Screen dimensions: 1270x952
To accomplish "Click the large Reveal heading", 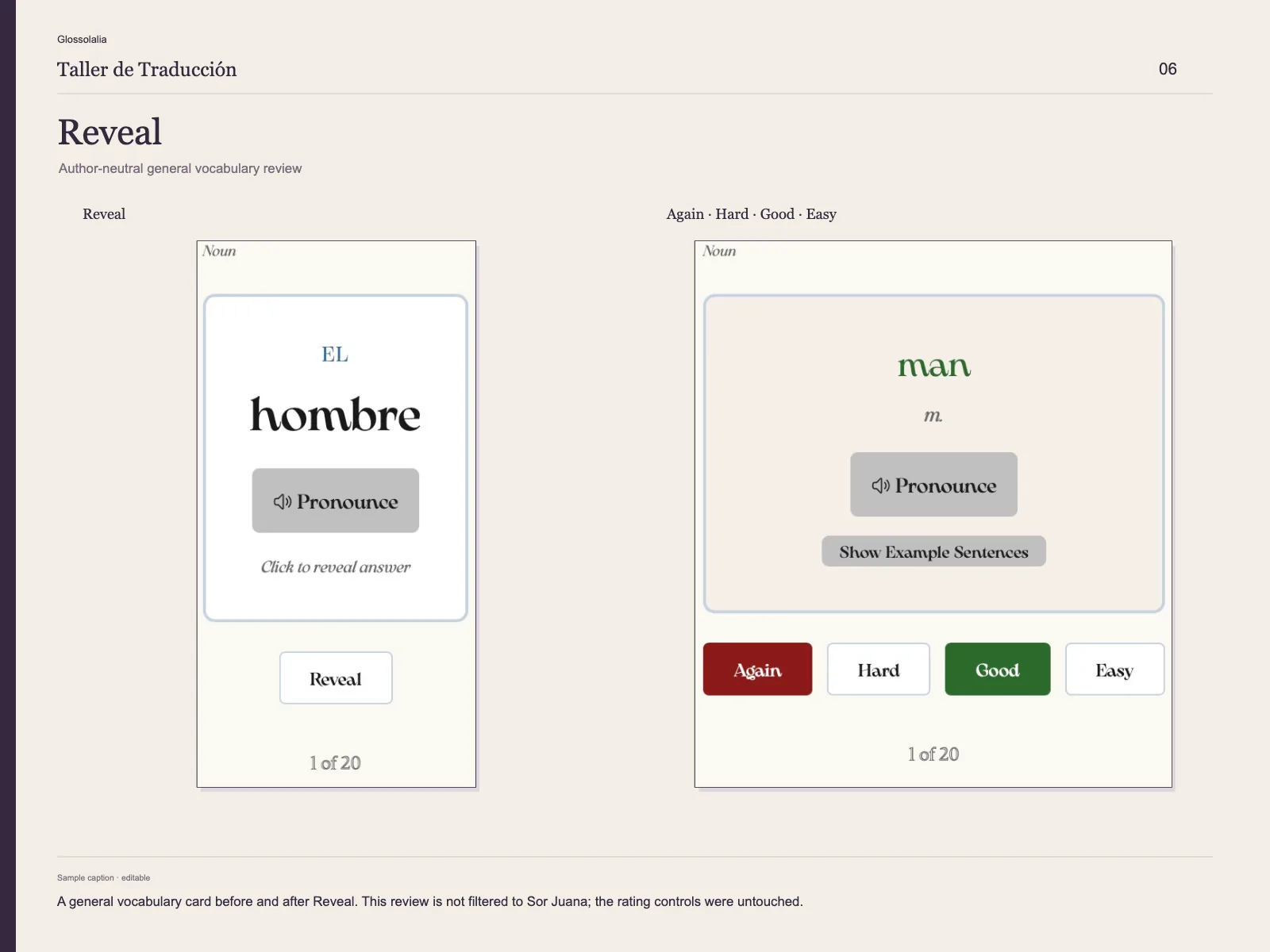I will pyautogui.click(x=110, y=132).
